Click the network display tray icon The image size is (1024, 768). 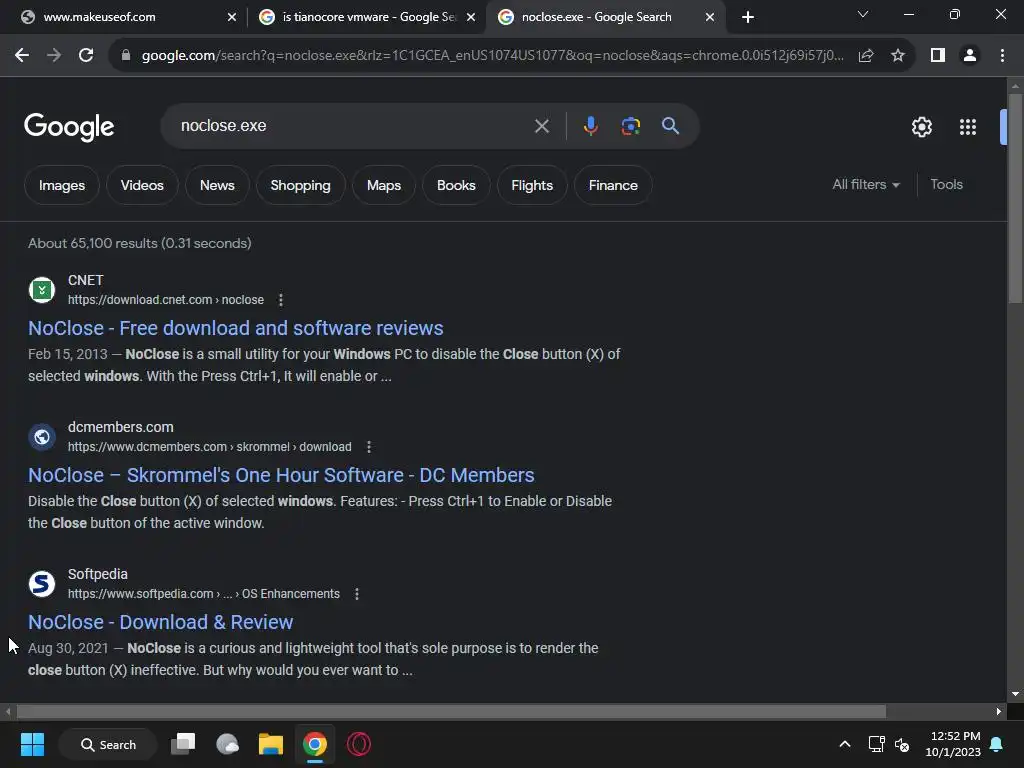(876, 744)
